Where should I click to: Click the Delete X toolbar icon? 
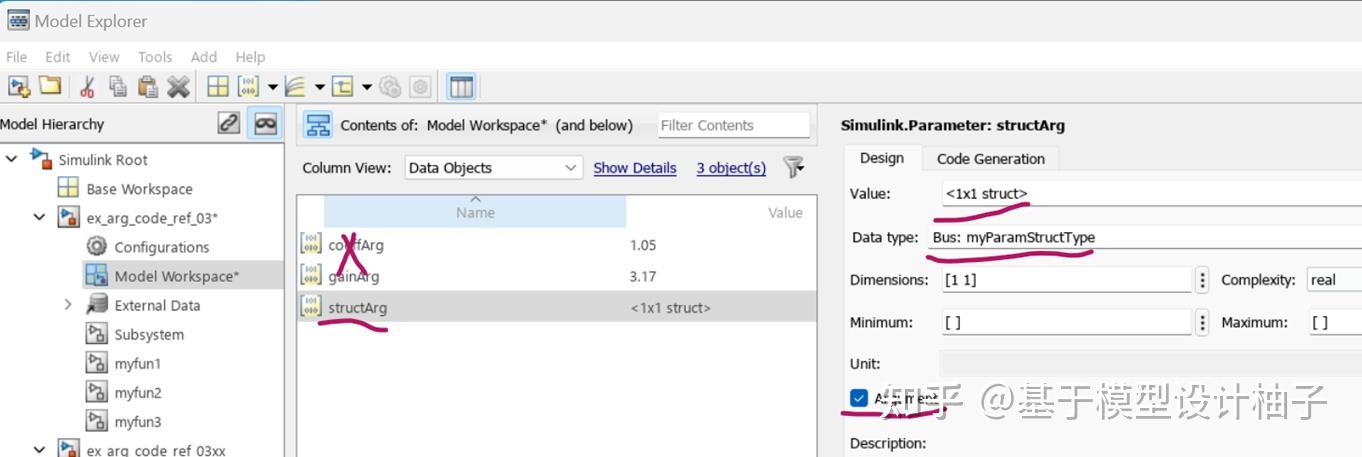178,87
